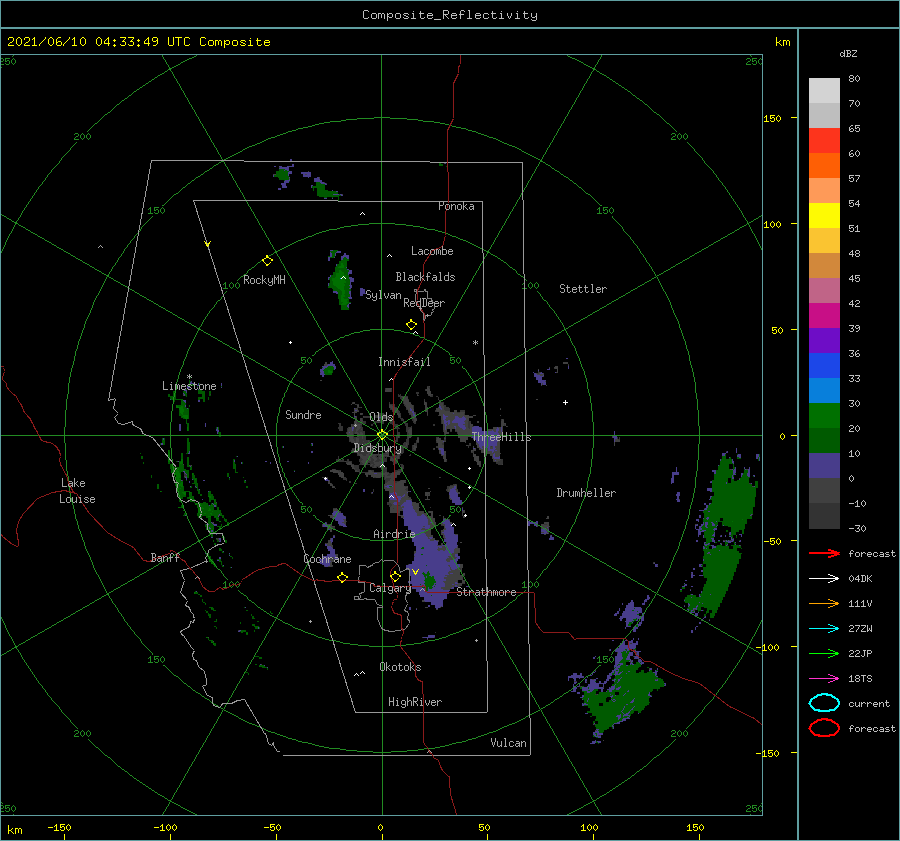Click the green echo west of Sylvan
This screenshot has width=900, height=841.
pos(341,280)
